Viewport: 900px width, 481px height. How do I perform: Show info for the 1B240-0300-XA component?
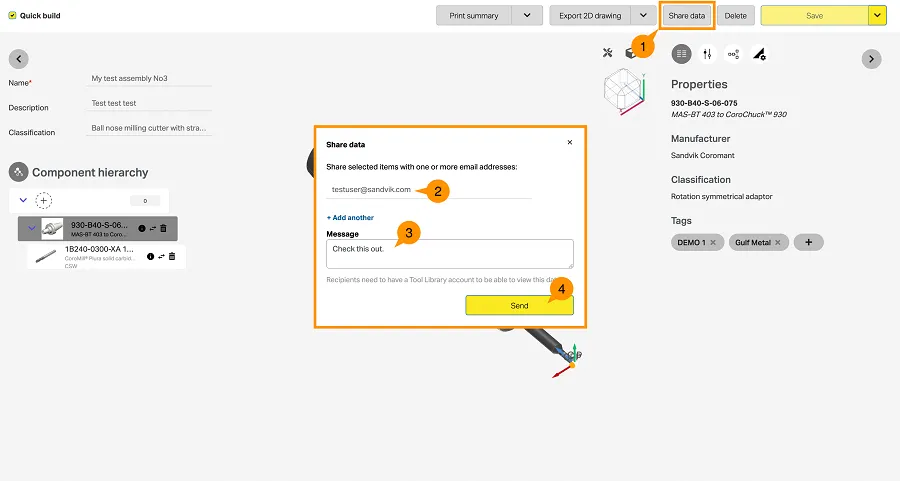click(x=150, y=257)
